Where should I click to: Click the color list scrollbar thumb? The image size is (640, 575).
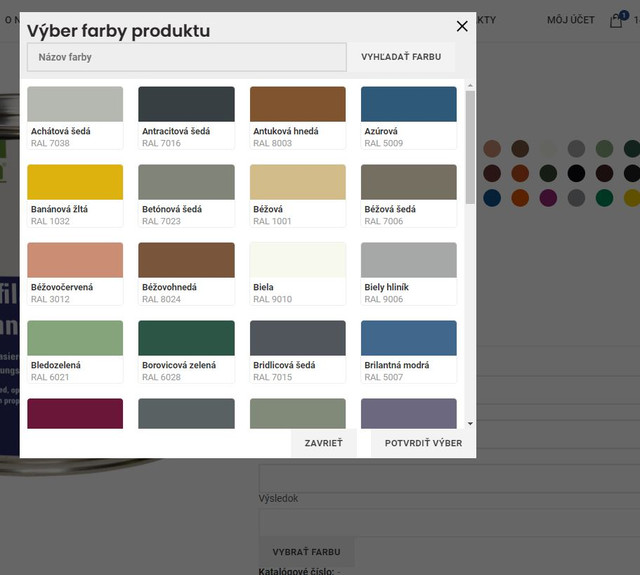pos(470,147)
